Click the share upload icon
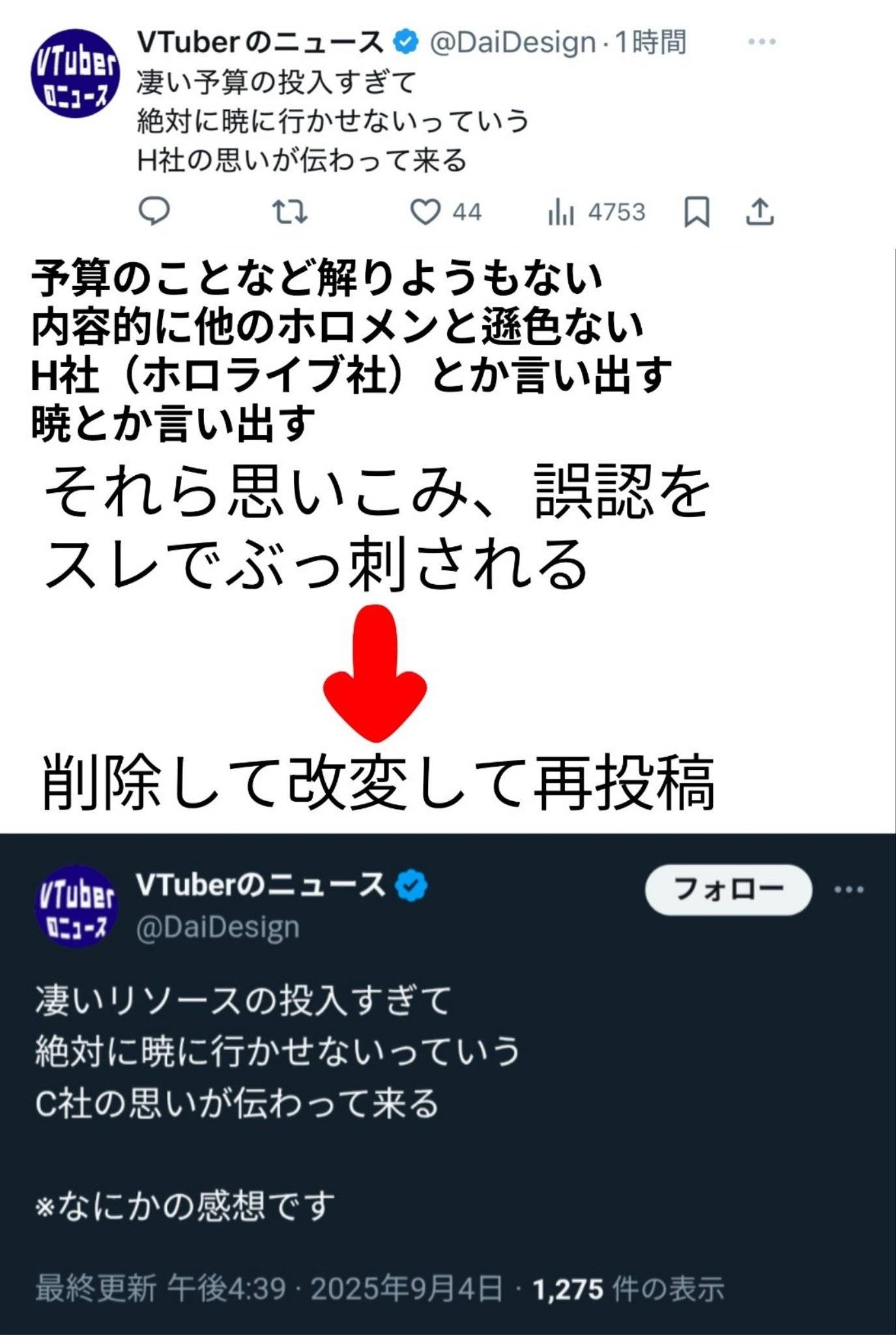This screenshot has height=1335, width=896. click(x=759, y=212)
